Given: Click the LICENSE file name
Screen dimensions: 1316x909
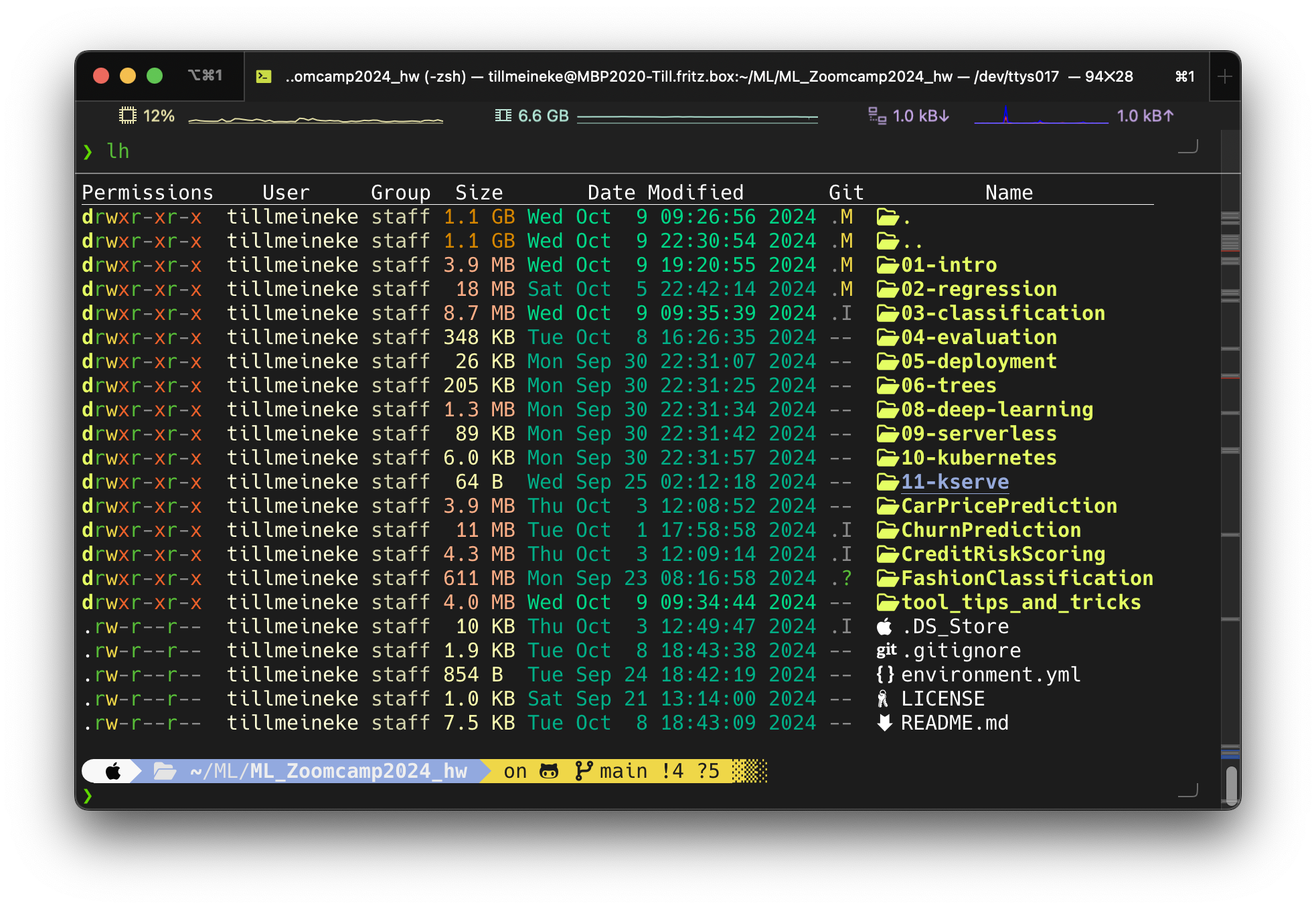Looking at the screenshot, I should point(942,699).
